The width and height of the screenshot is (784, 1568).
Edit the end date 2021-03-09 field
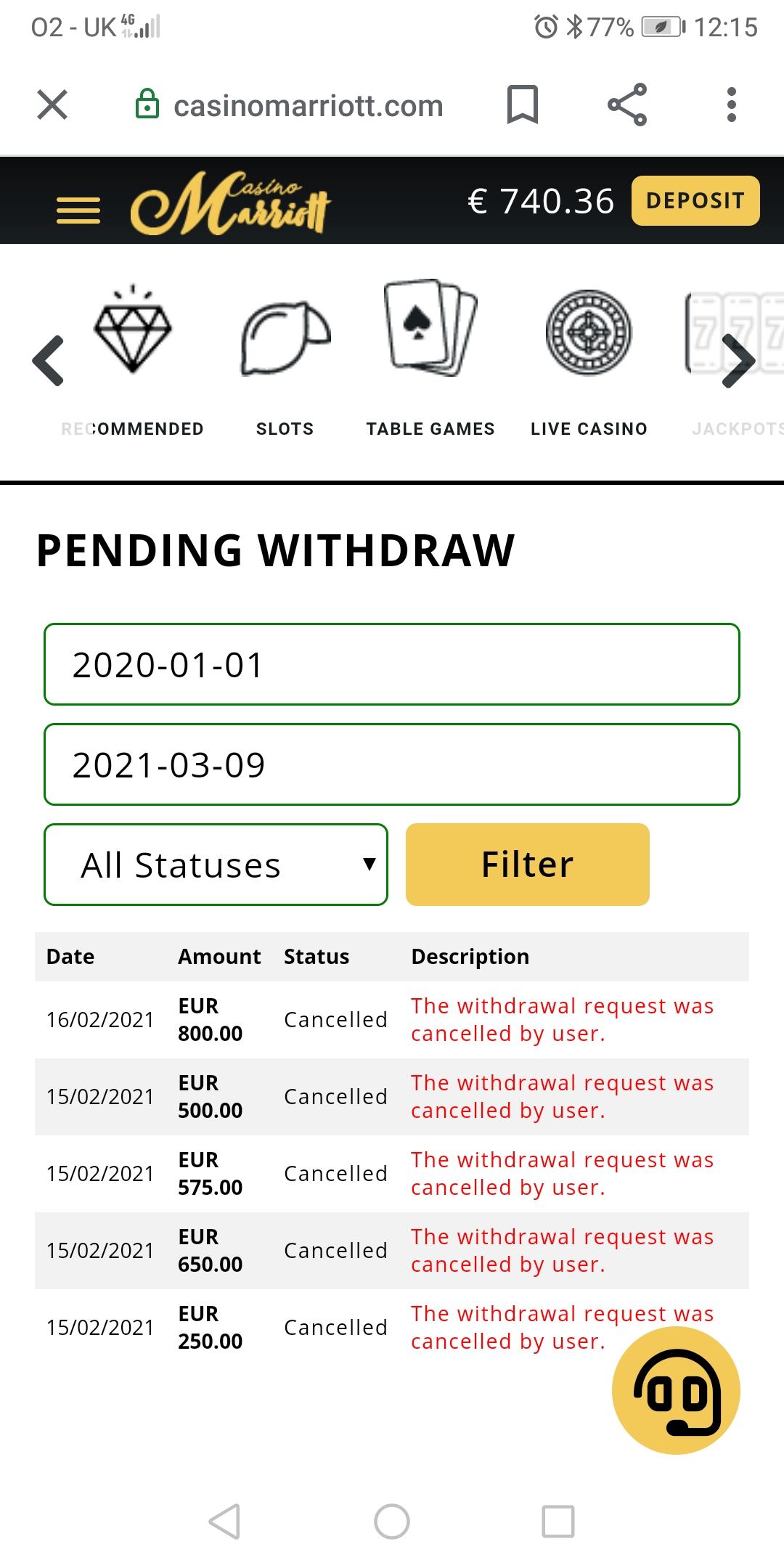[x=392, y=764]
